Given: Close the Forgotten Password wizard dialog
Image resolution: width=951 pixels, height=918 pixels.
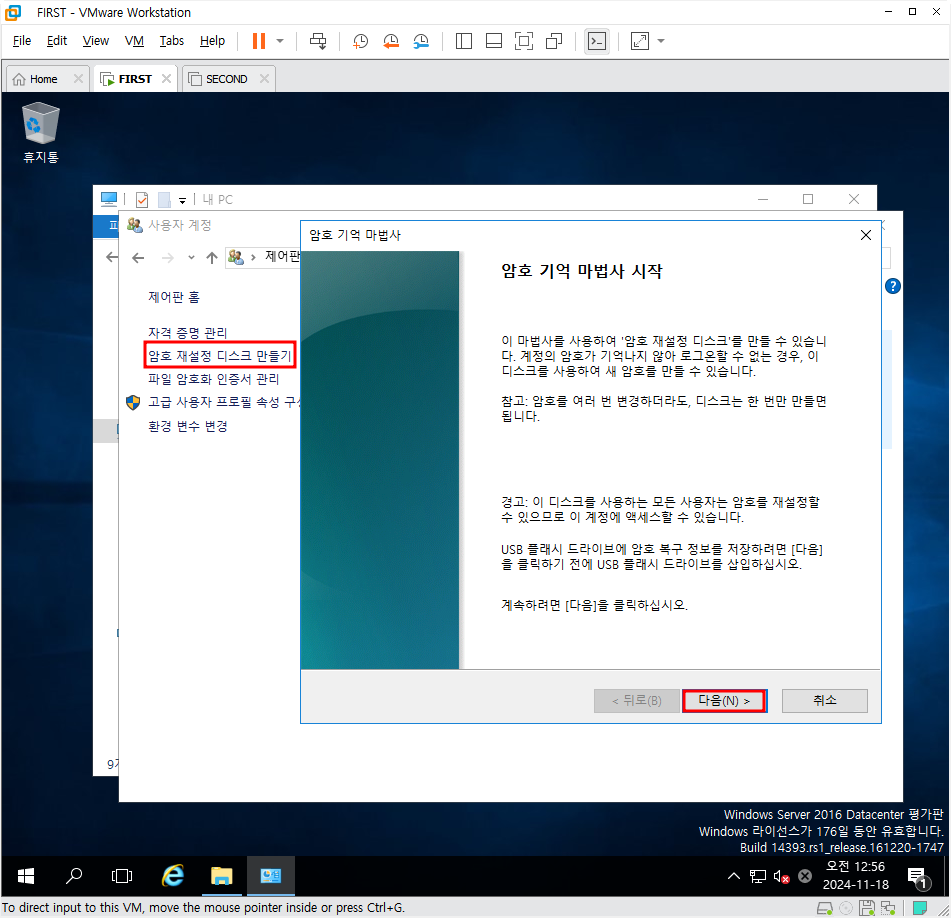Looking at the screenshot, I should pyautogui.click(x=865, y=235).
